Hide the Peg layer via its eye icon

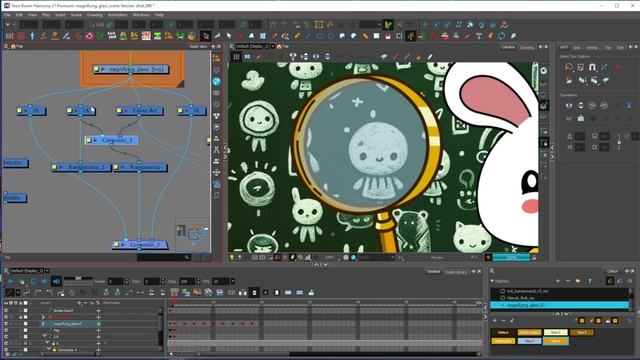6,330
